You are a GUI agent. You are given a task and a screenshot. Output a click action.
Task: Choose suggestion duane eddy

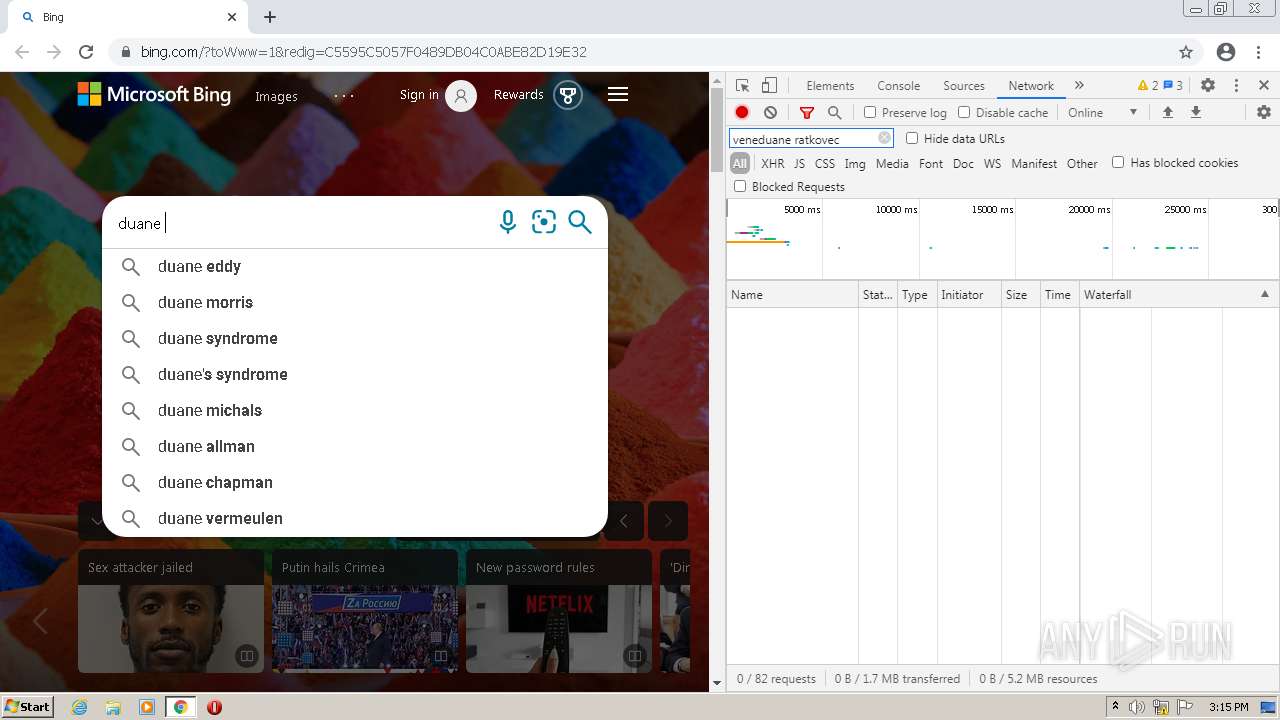click(355, 266)
